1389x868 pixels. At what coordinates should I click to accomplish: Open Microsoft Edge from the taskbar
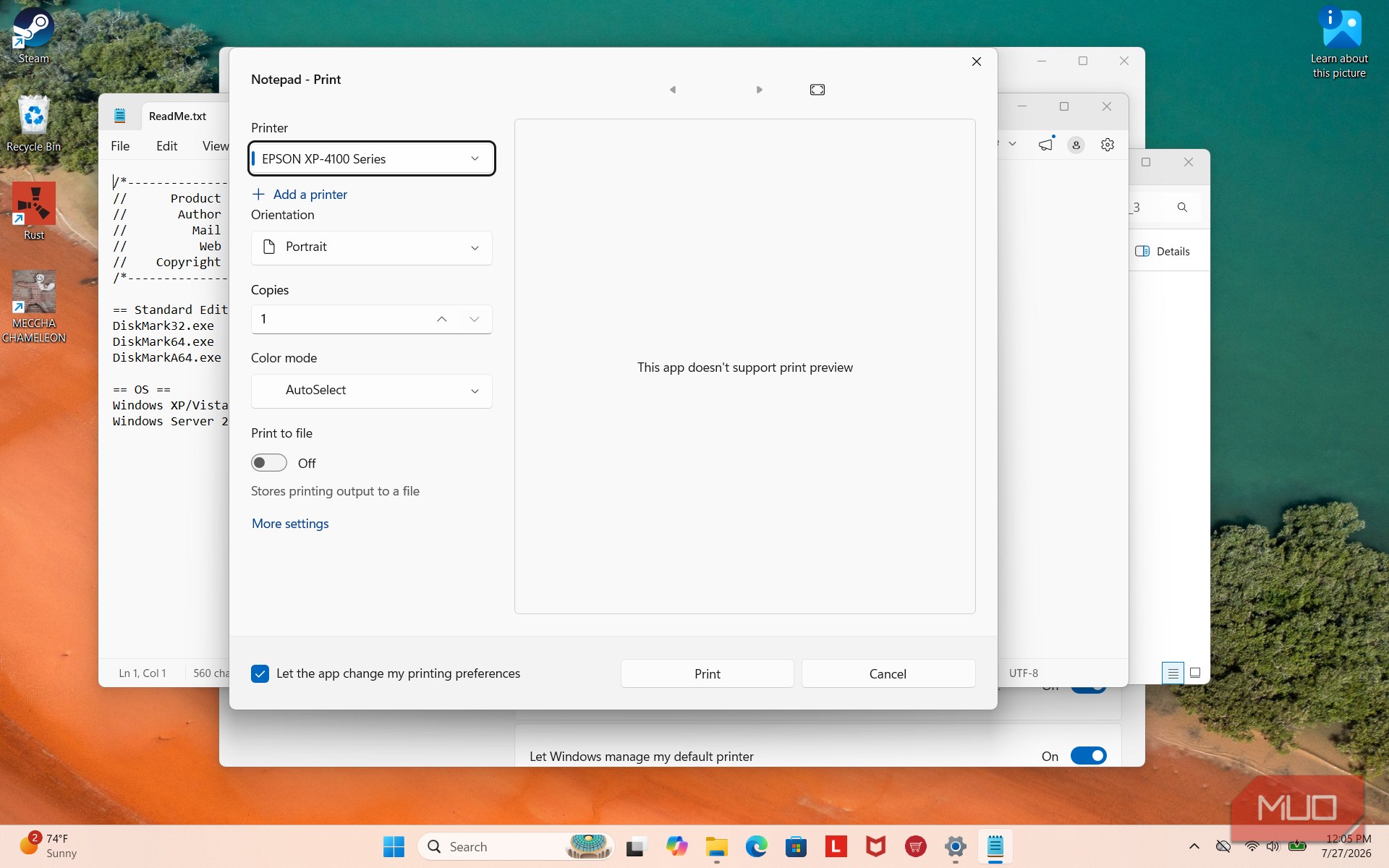pos(757,846)
